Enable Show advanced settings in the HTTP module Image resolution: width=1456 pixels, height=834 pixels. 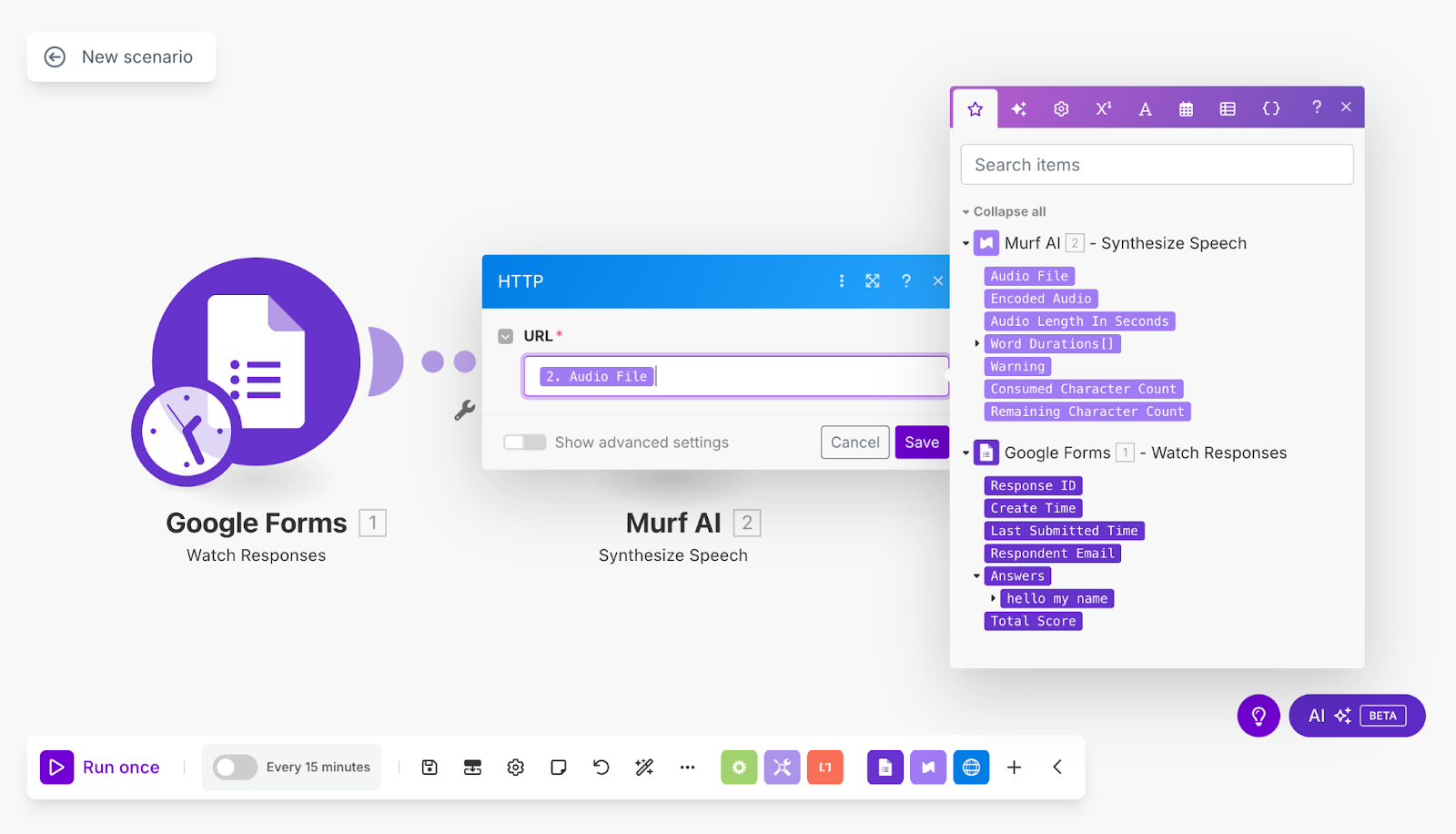pos(524,442)
